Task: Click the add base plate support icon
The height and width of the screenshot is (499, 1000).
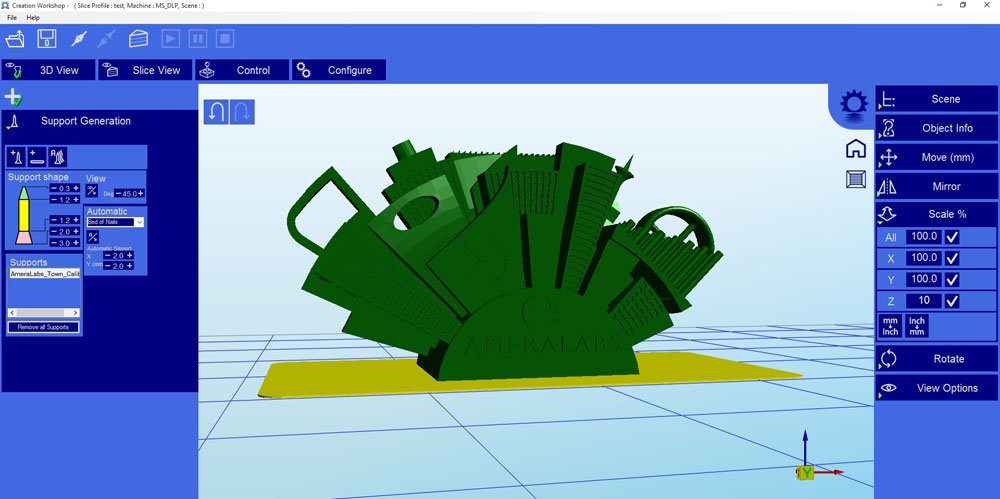Action: click(37, 157)
